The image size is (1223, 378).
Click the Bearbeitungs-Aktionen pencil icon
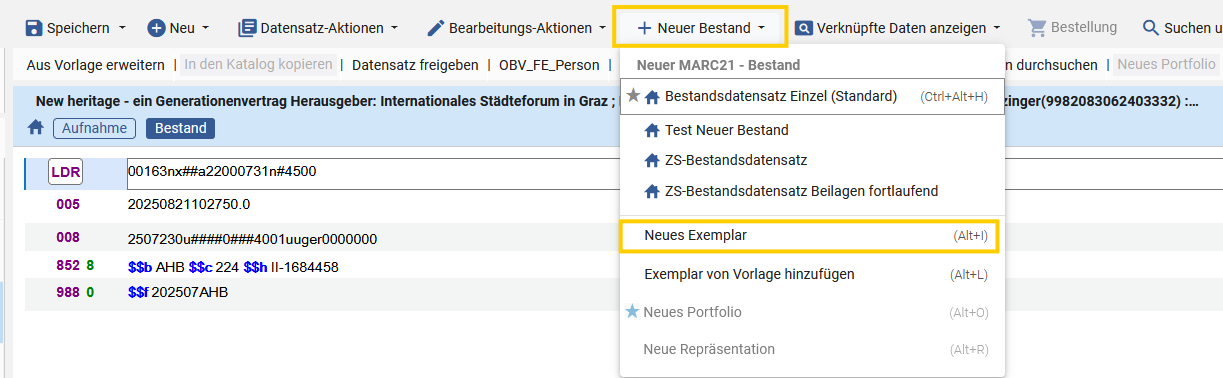(435, 28)
